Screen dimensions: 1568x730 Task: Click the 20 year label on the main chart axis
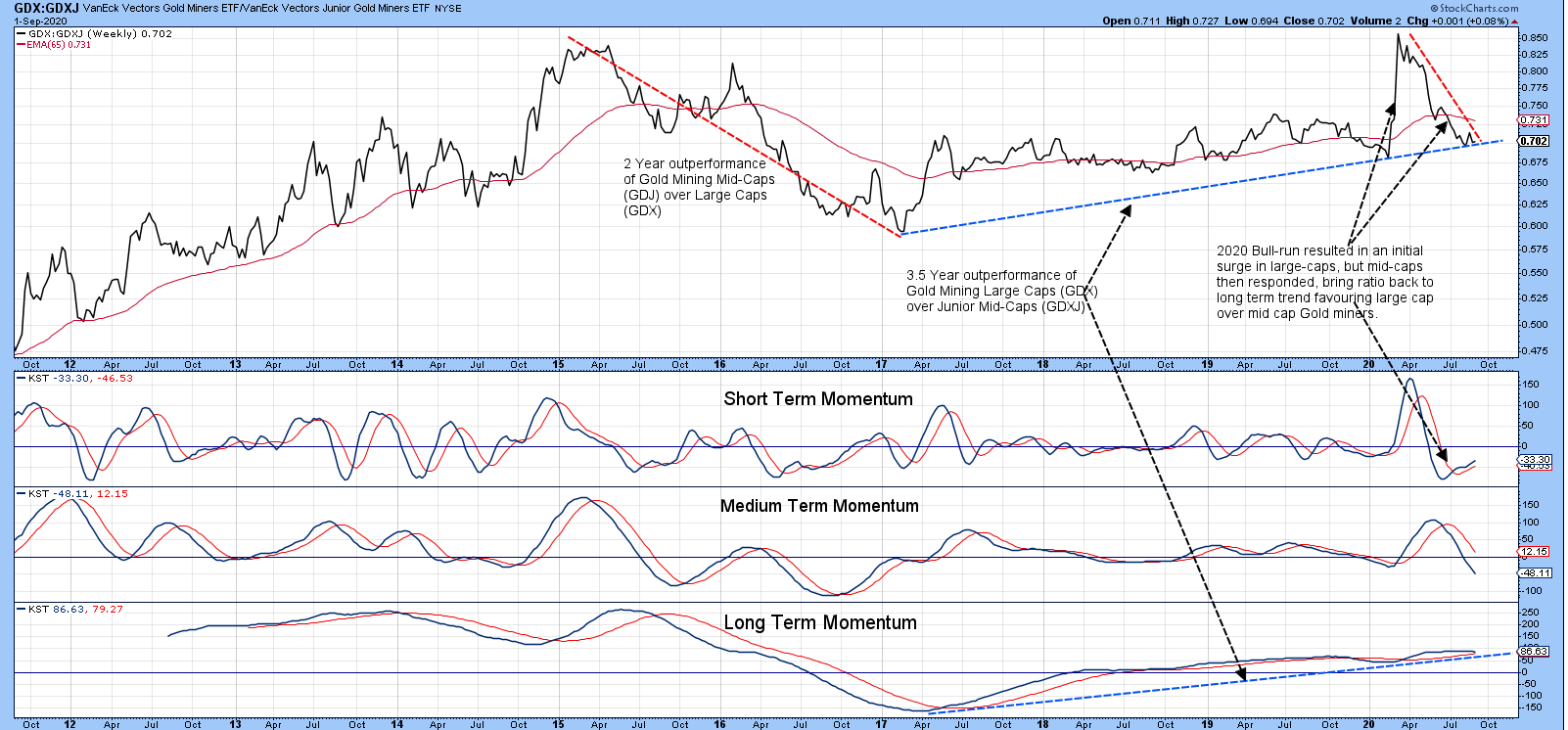pos(1368,364)
